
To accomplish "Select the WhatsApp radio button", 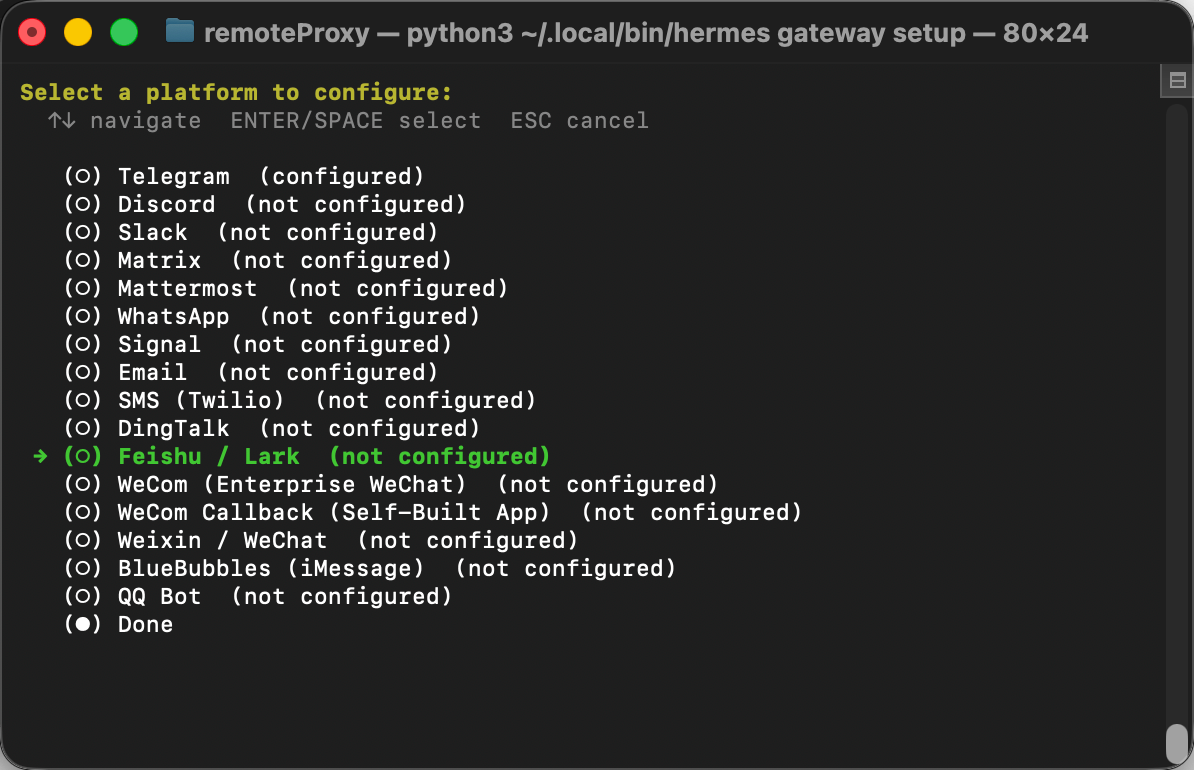I will (x=83, y=317).
